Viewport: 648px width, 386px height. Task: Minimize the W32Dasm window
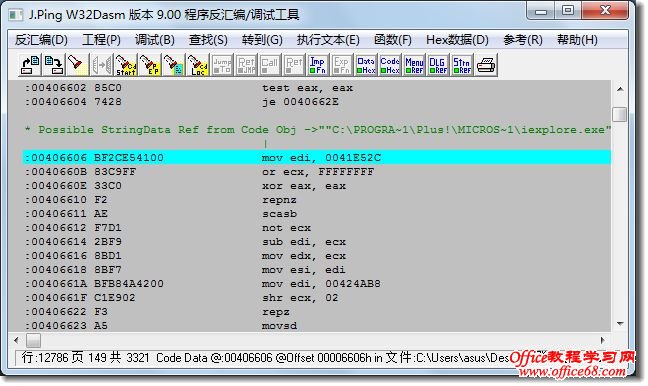541,11
